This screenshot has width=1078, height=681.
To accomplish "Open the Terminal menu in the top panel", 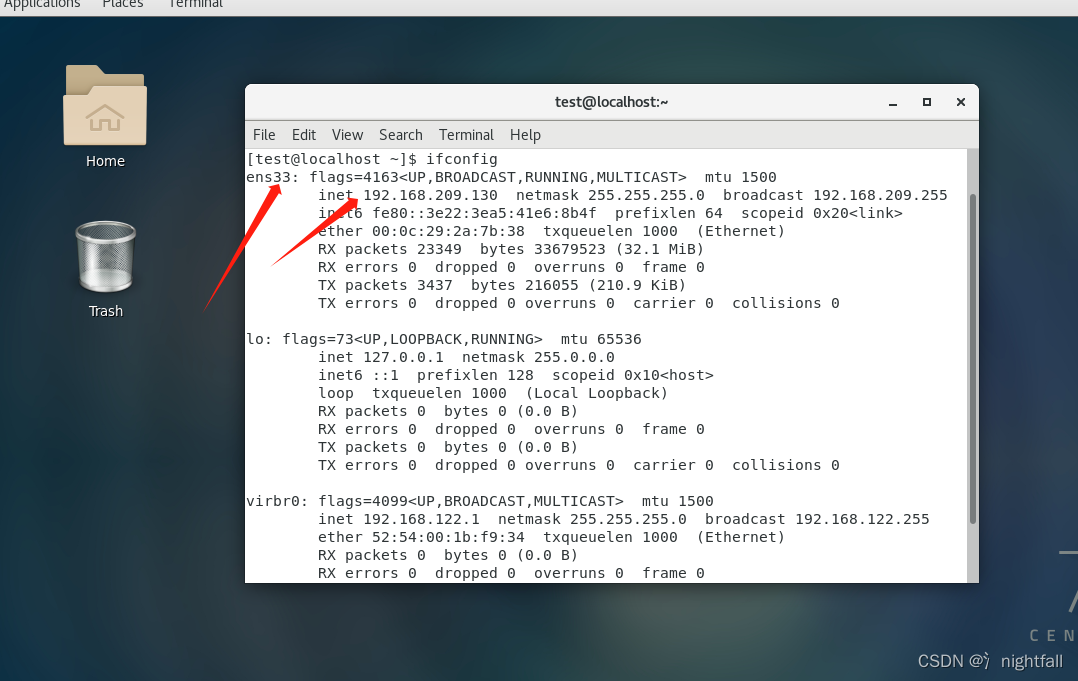I will pos(194,6).
